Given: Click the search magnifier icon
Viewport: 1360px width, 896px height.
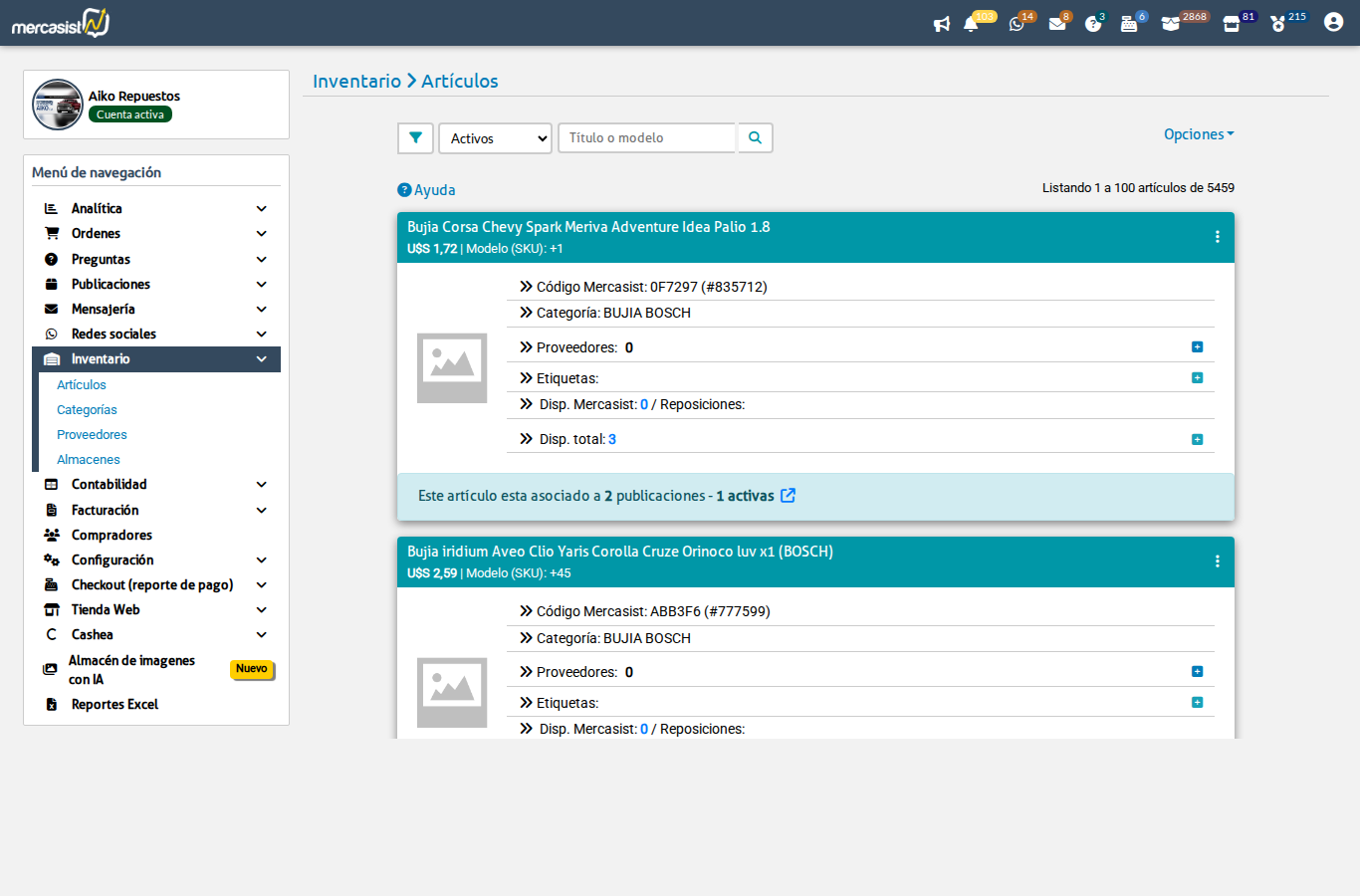Looking at the screenshot, I should (x=755, y=138).
